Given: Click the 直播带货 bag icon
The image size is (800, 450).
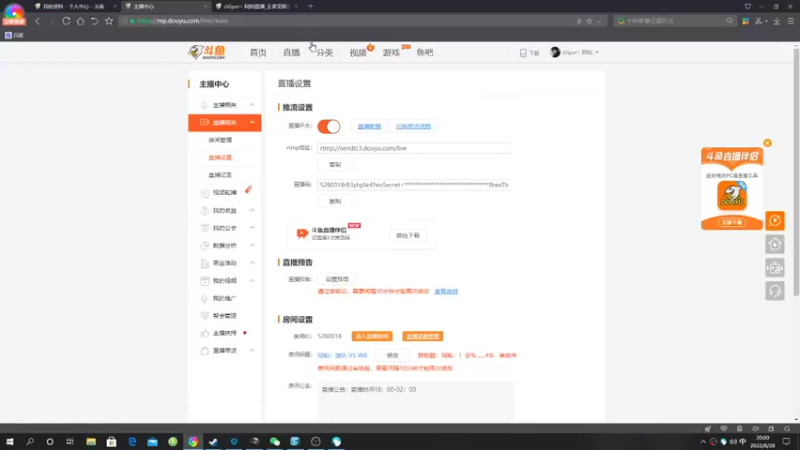Looking at the screenshot, I should click(205, 351).
